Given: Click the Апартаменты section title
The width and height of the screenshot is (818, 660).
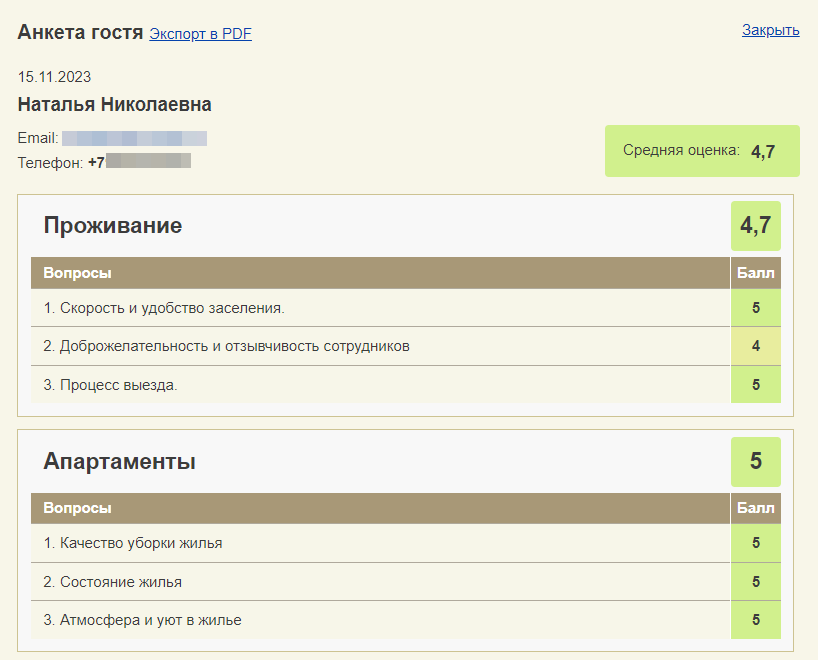Looking at the screenshot, I should click(x=119, y=461).
